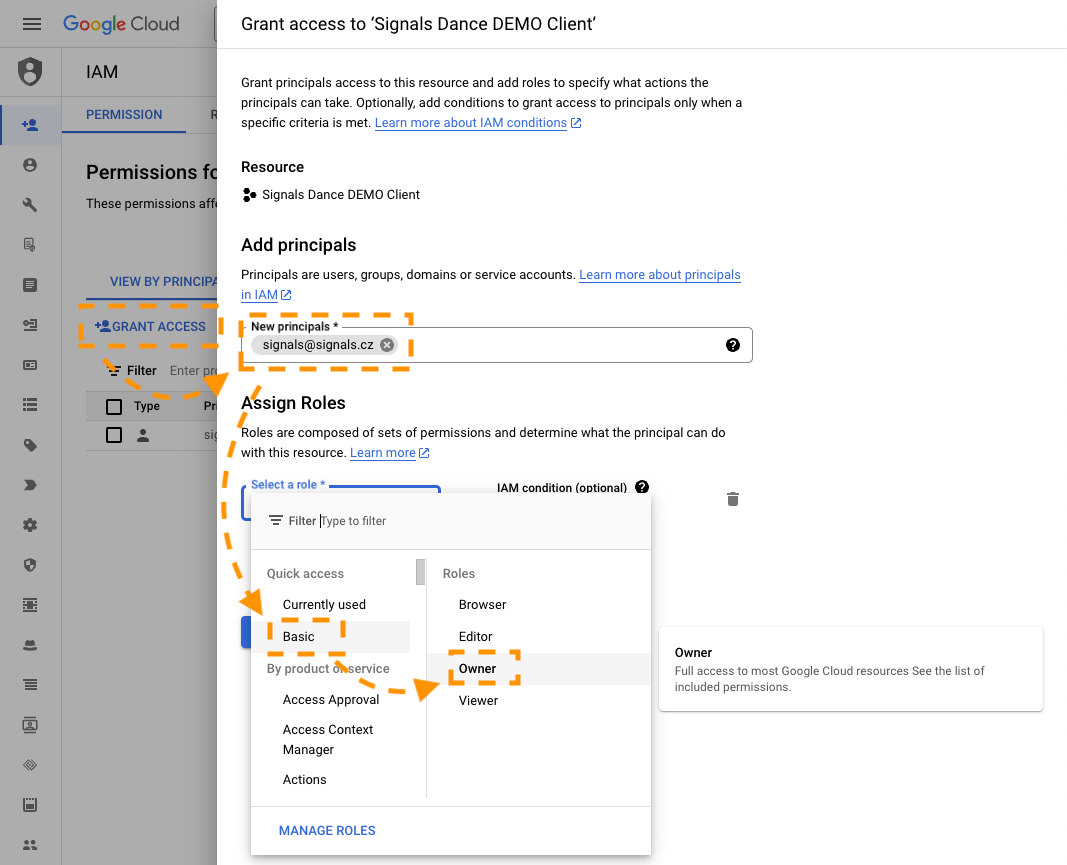Viewport: 1067px width, 865px height.
Task: Delete the role row with trash icon
Action: [733, 499]
